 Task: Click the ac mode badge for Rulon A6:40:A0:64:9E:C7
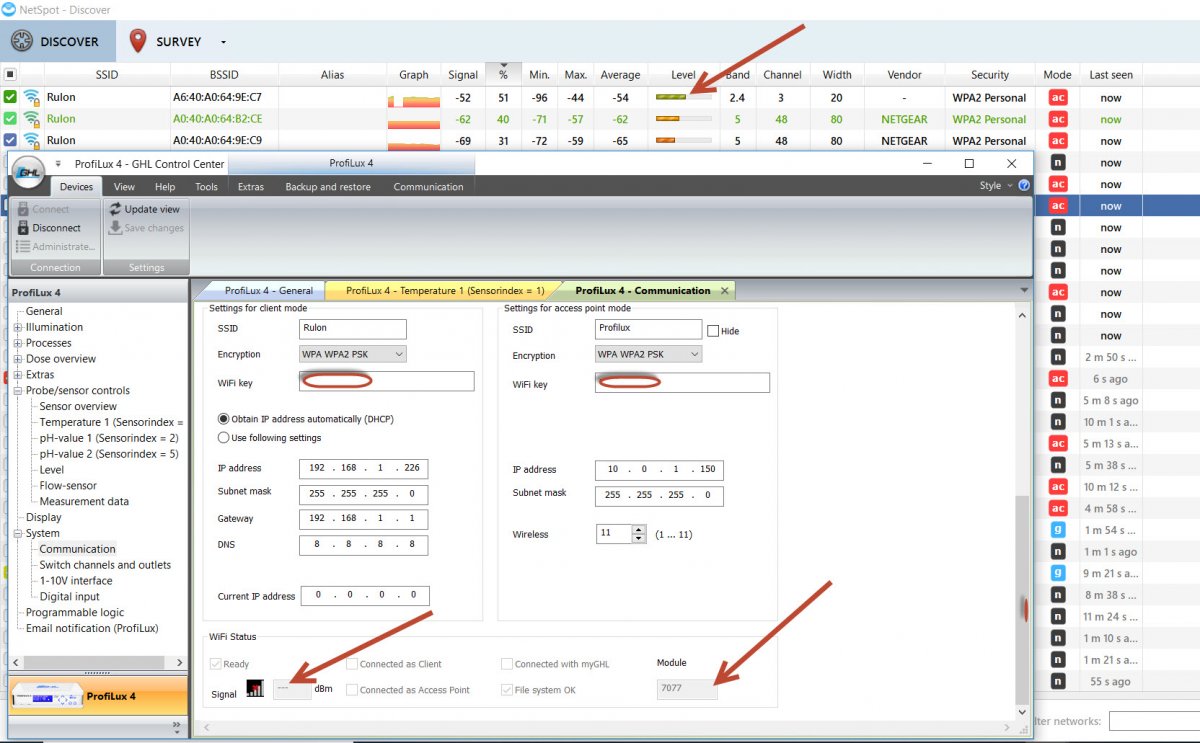pyautogui.click(x=1058, y=98)
